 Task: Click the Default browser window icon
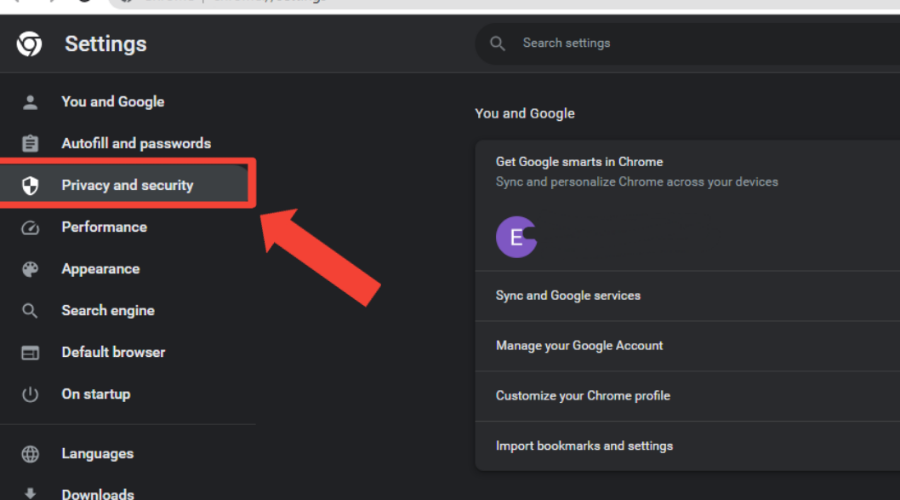click(x=30, y=353)
